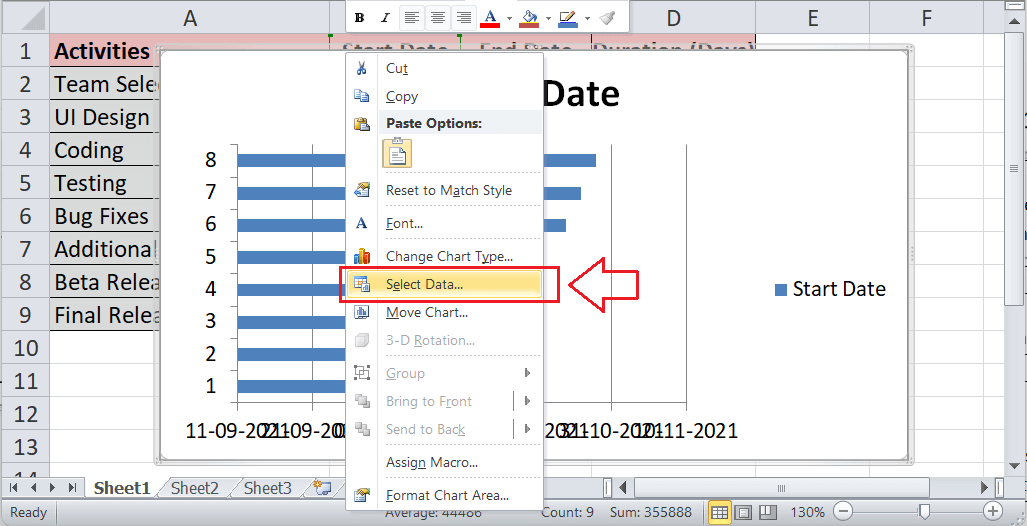Click the Paste clipboard option icon
The height and width of the screenshot is (526, 1027).
coord(397,153)
